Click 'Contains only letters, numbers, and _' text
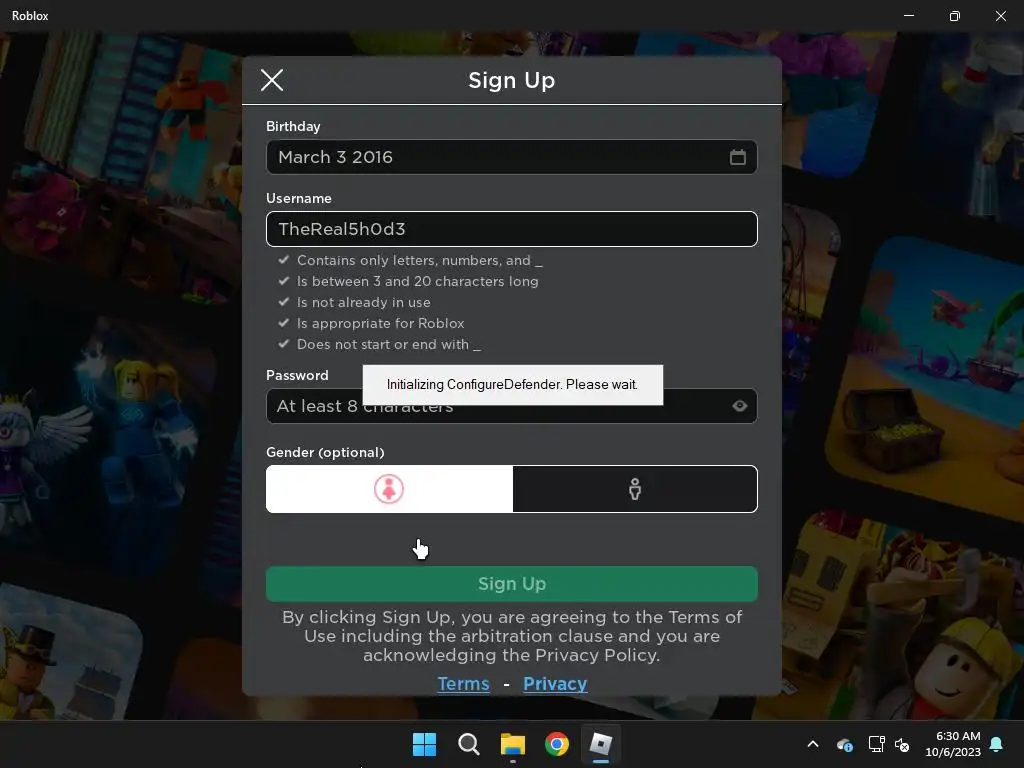The height and width of the screenshot is (768, 1024). pos(419,261)
